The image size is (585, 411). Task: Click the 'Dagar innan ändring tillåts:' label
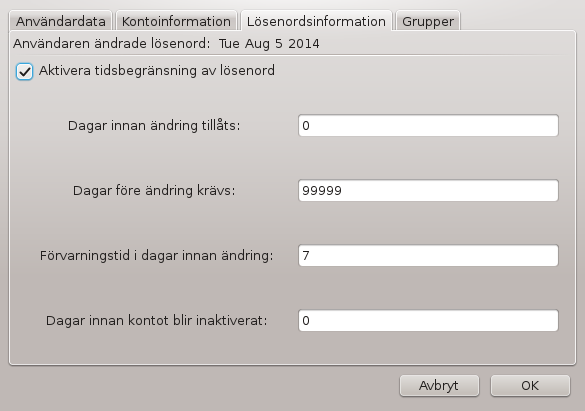click(x=154, y=125)
